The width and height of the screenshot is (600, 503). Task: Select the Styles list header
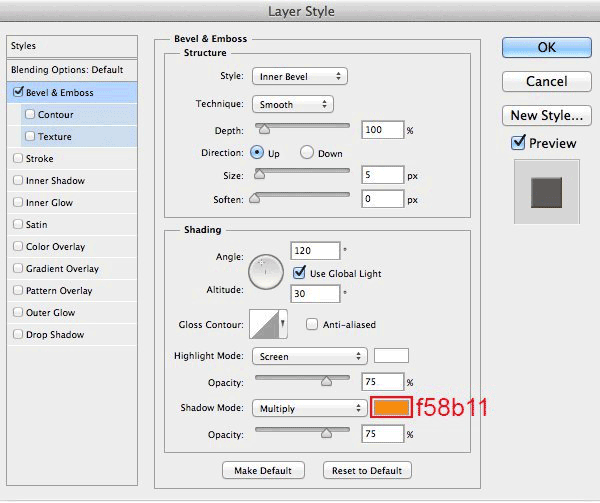click(72, 46)
